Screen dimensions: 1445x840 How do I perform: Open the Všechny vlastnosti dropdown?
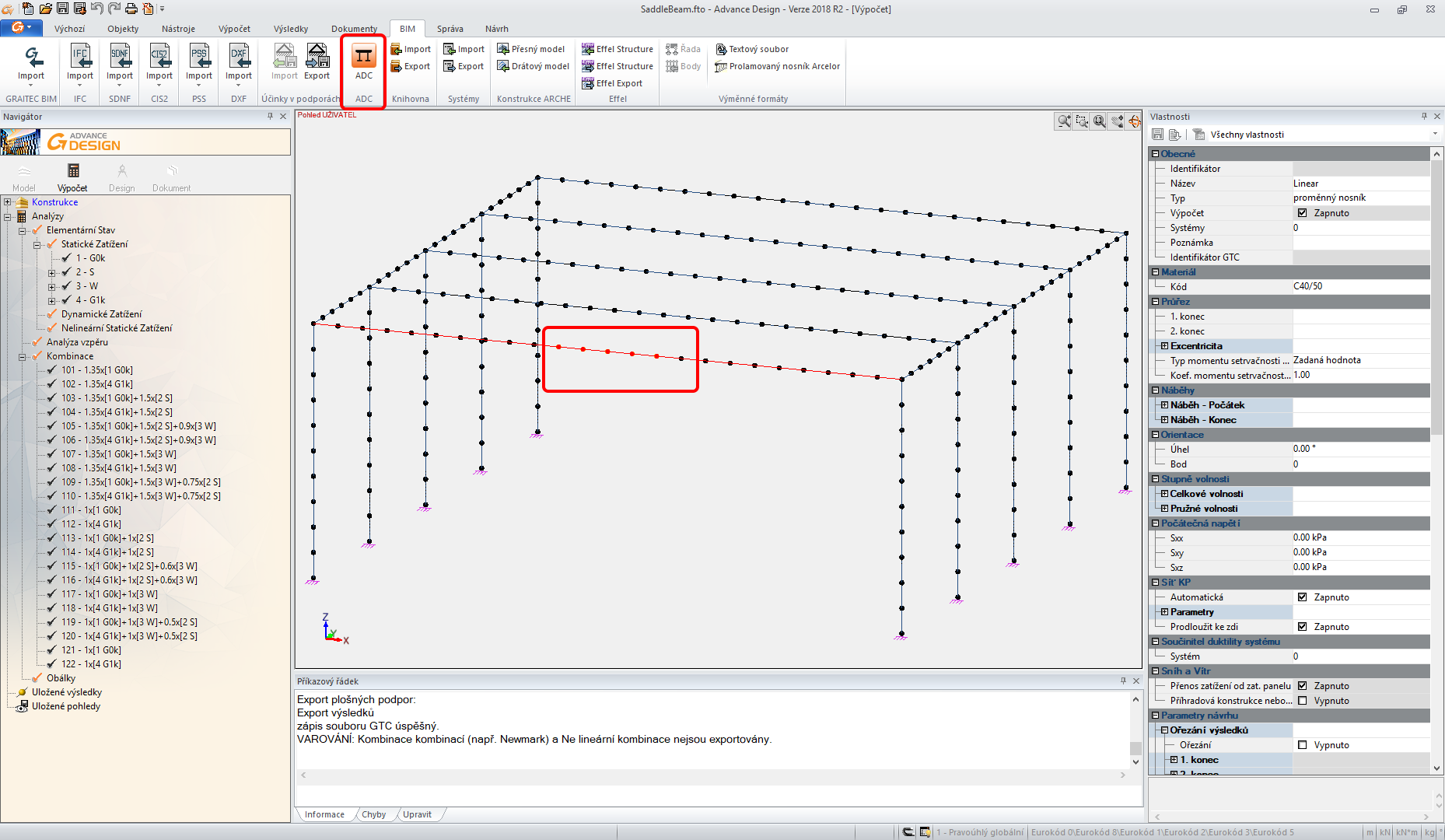tap(1434, 135)
